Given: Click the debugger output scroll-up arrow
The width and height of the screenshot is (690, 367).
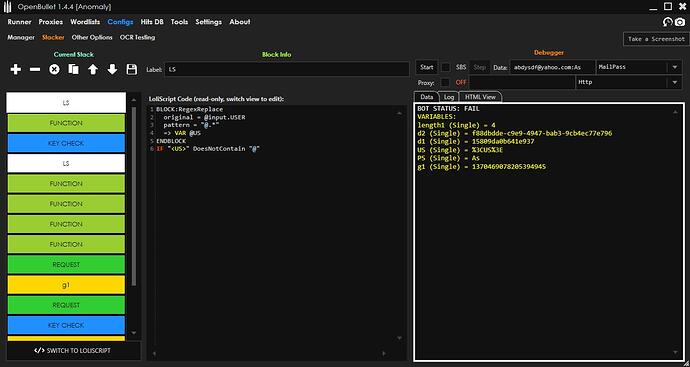Looking at the screenshot, I should click(675, 112).
